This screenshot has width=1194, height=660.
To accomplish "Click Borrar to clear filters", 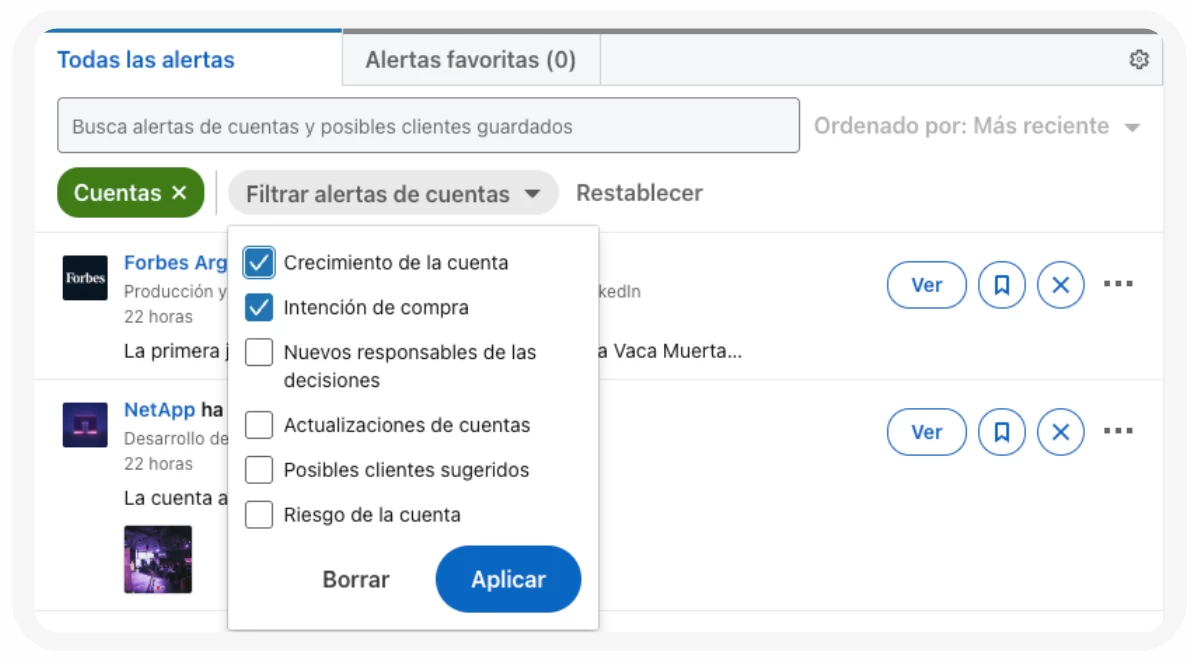I will click(x=356, y=579).
